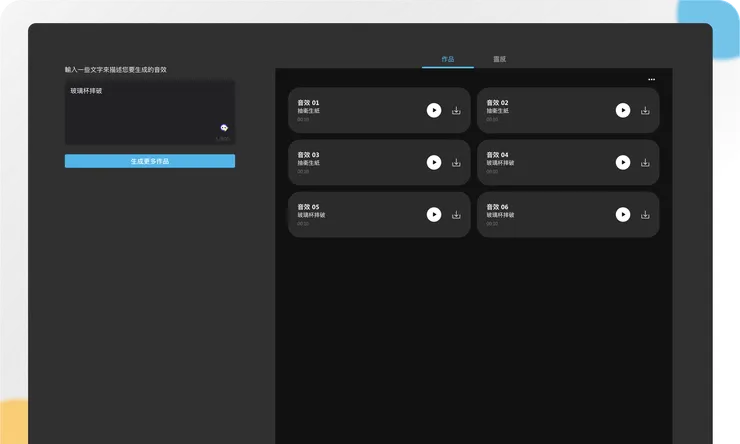Download sound effect 音效 04

pyautogui.click(x=645, y=163)
